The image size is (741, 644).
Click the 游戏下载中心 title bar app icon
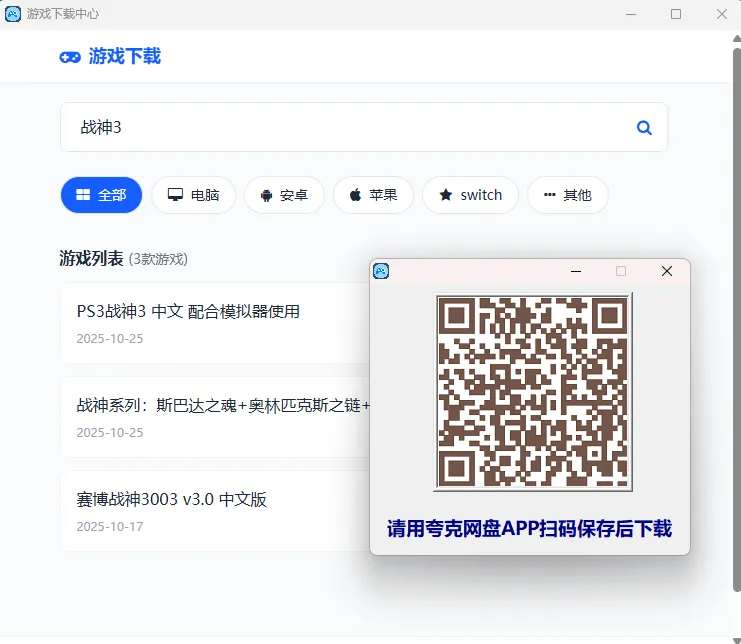tap(13, 14)
